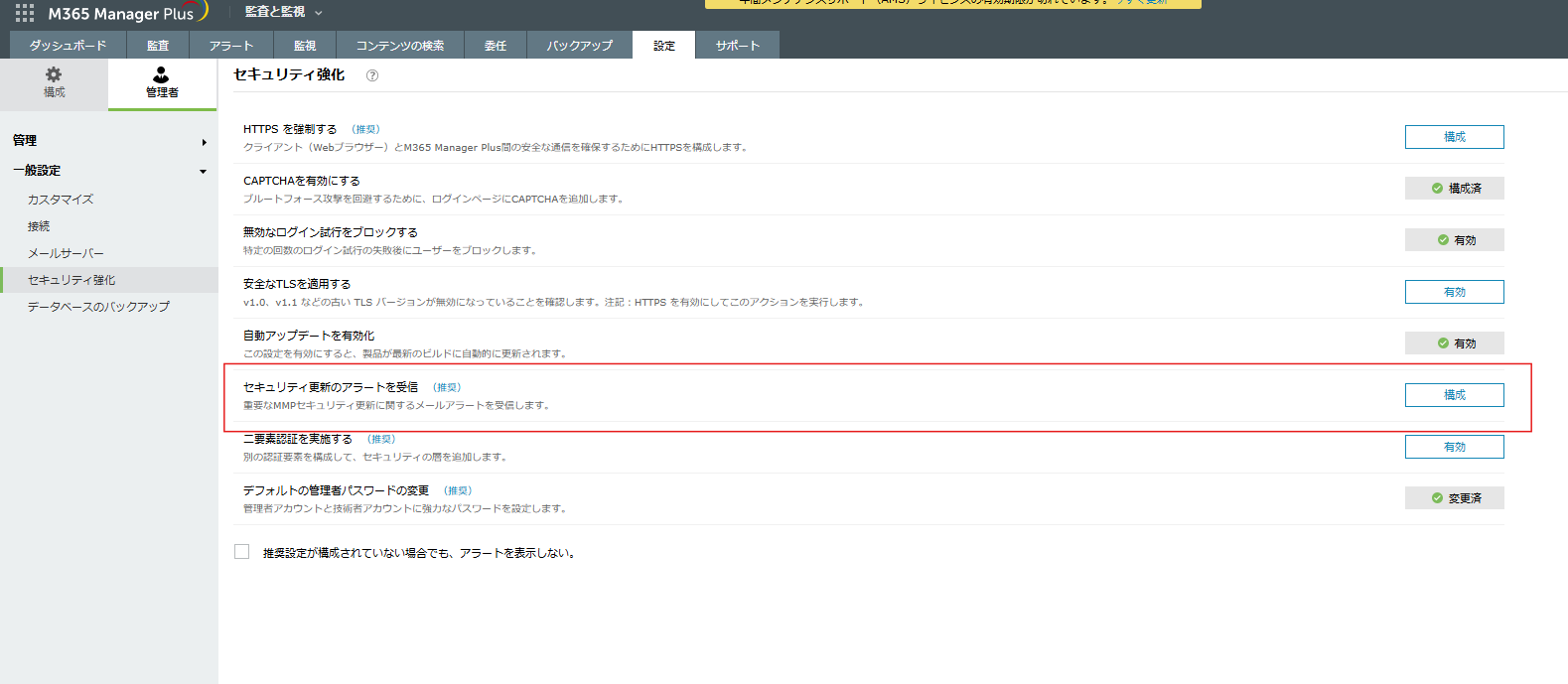
Task: Click the 無効なログイン試行をブロックする heading text
Action: [331, 232]
